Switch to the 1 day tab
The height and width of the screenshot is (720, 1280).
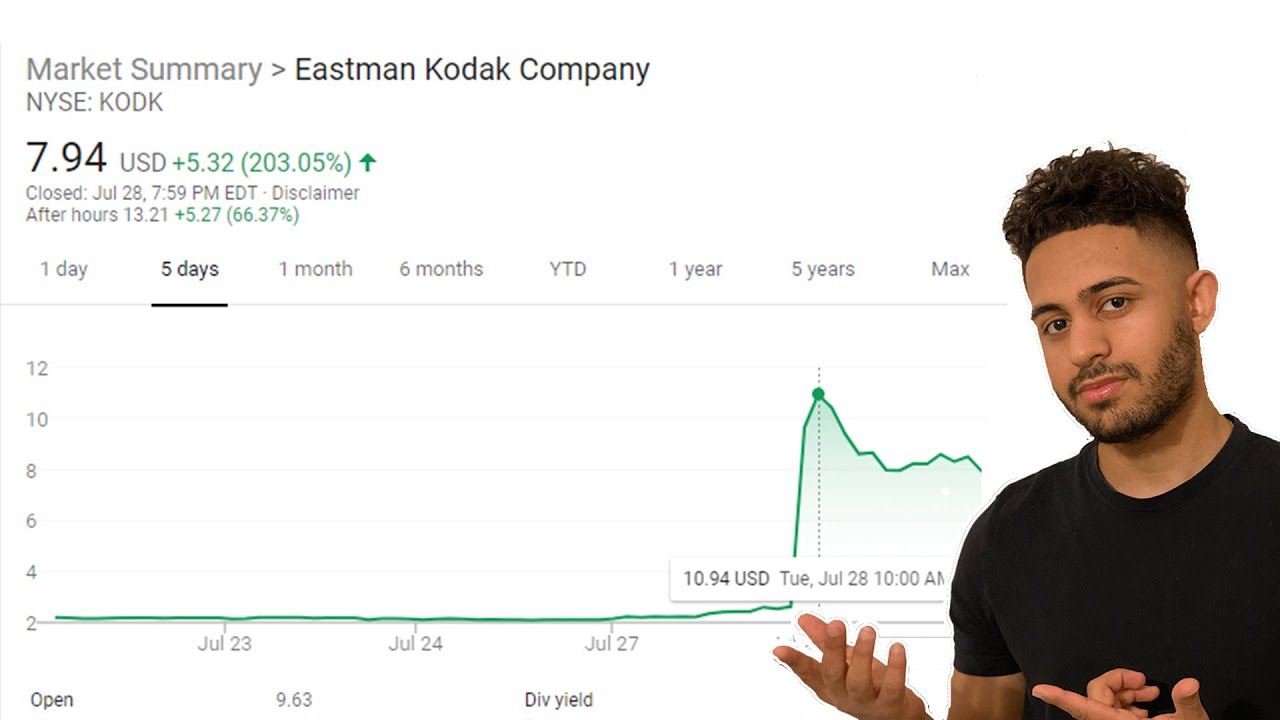(64, 269)
